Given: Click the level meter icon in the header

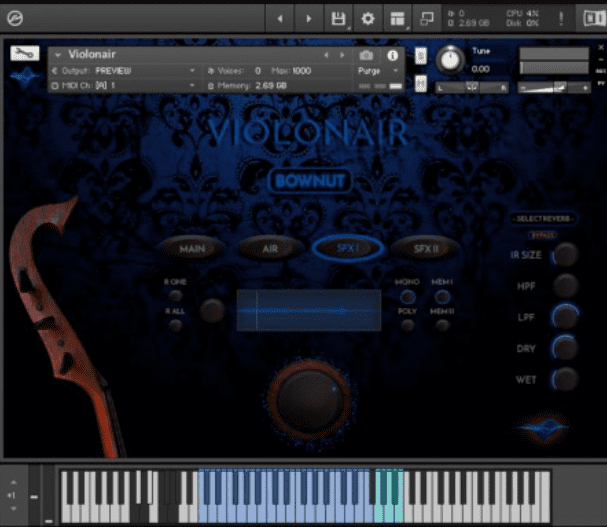Looking at the screenshot, I should (x=594, y=18).
